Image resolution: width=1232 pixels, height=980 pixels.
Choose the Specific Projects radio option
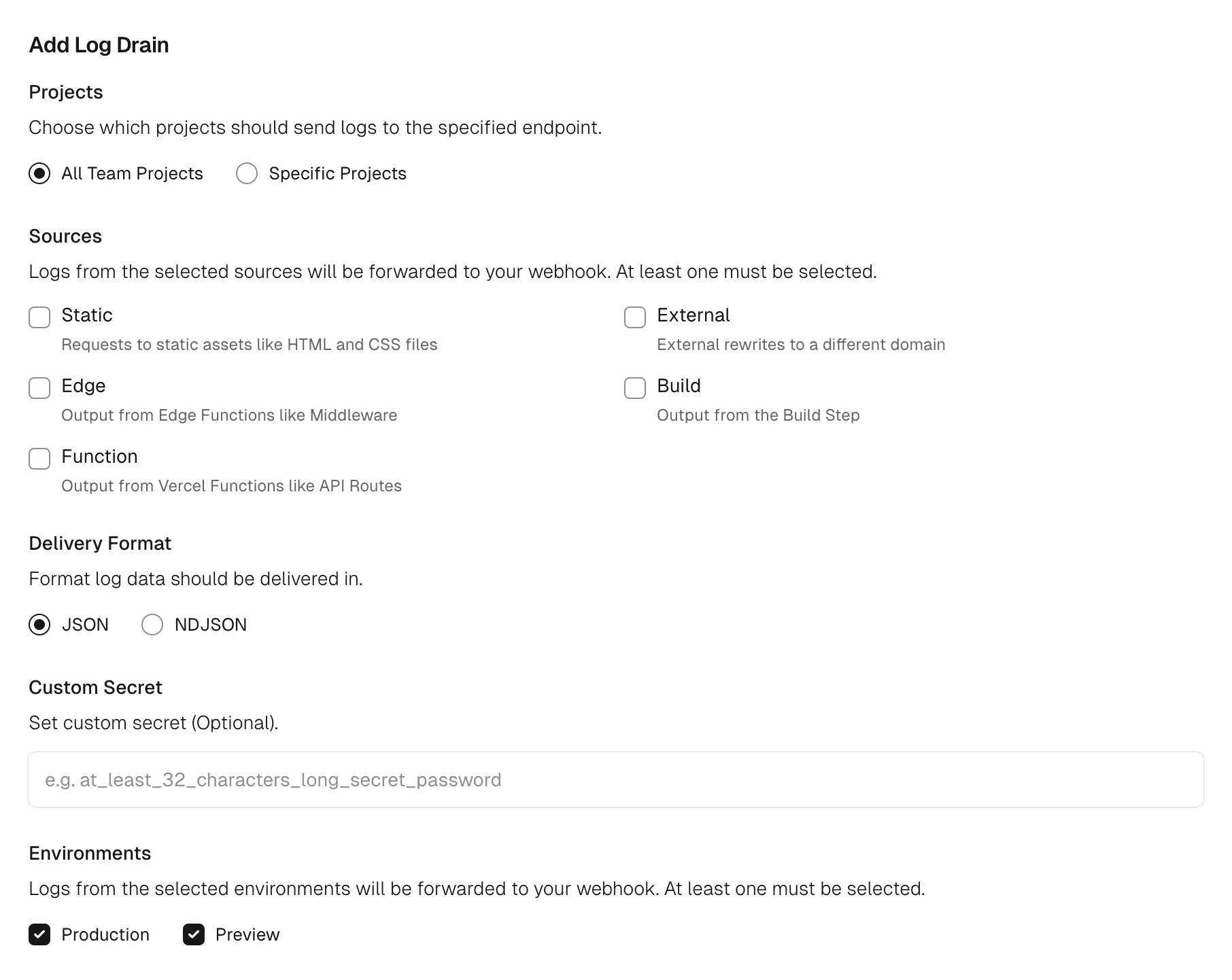[247, 173]
